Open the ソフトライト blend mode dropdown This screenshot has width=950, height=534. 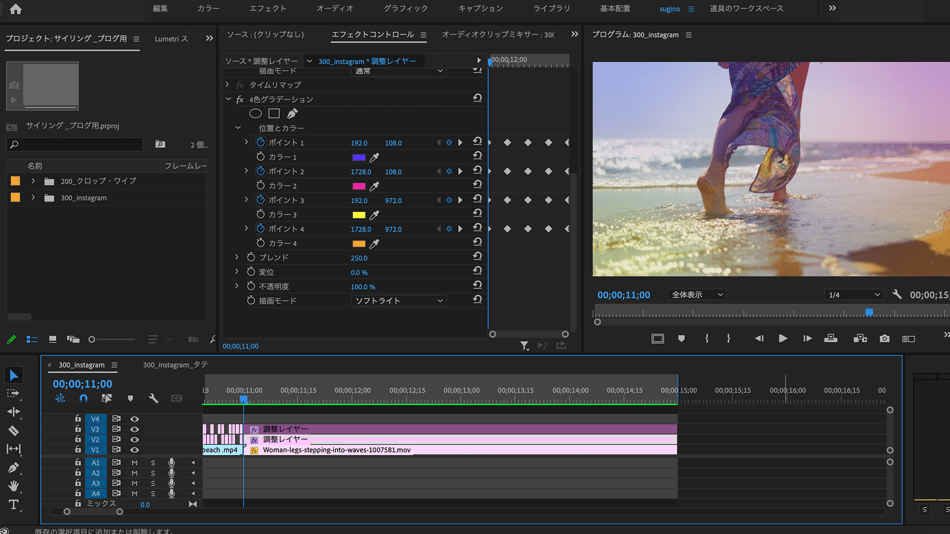398,300
